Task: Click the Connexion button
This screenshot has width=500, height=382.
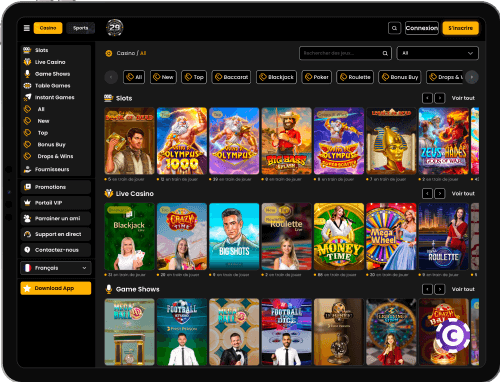Action: [x=422, y=28]
